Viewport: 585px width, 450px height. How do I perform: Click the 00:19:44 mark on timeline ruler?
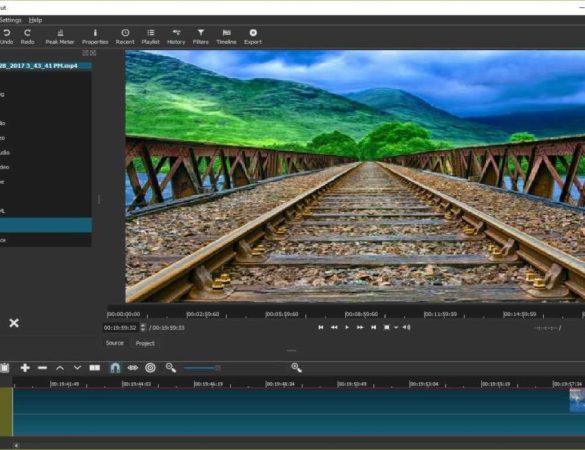(137, 384)
